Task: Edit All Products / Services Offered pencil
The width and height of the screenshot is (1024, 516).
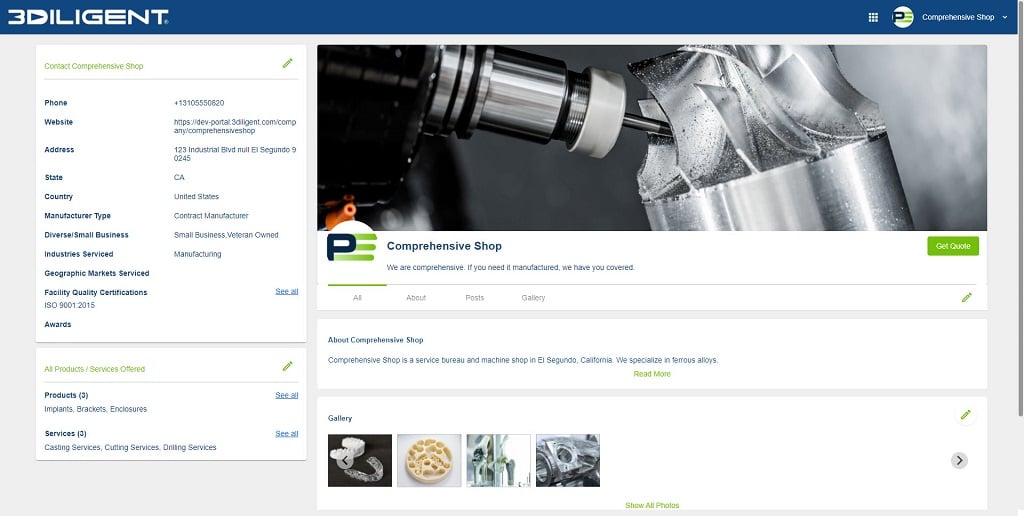Action: (287, 367)
